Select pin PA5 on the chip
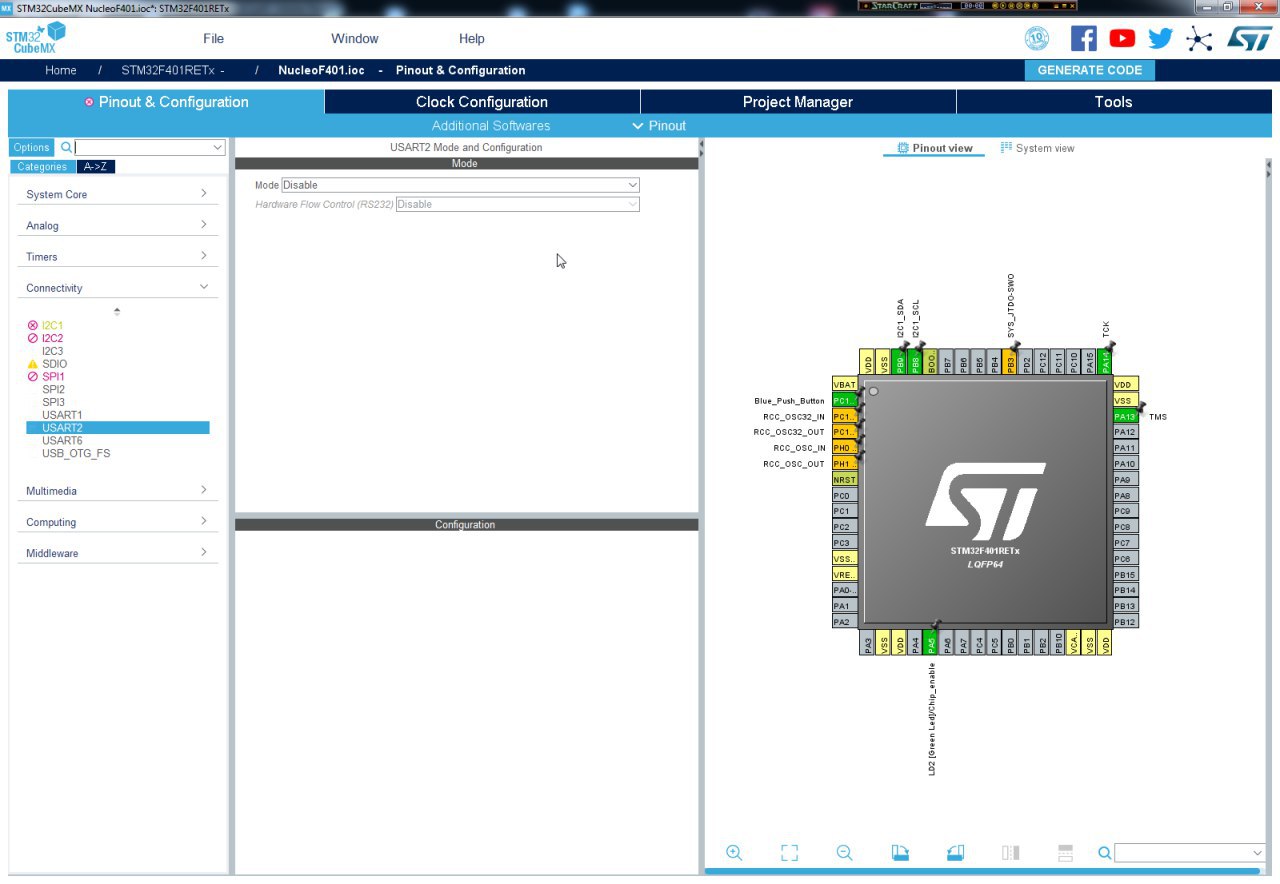Image resolution: width=1280 pixels, height=884 pixels. pyautogui.click(x=931, y=643)
